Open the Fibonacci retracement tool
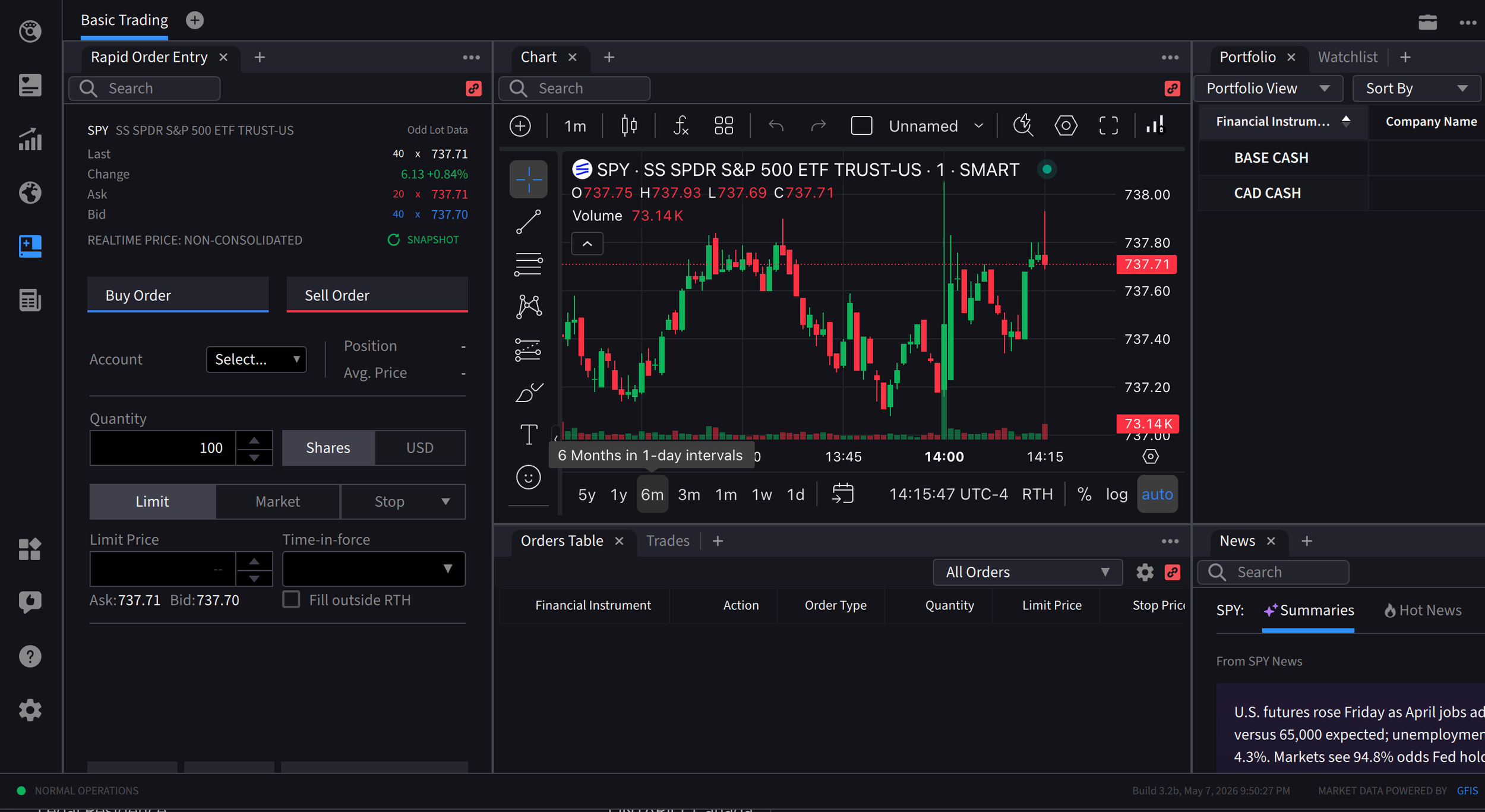1485x812 pixels. click(528, 264)
